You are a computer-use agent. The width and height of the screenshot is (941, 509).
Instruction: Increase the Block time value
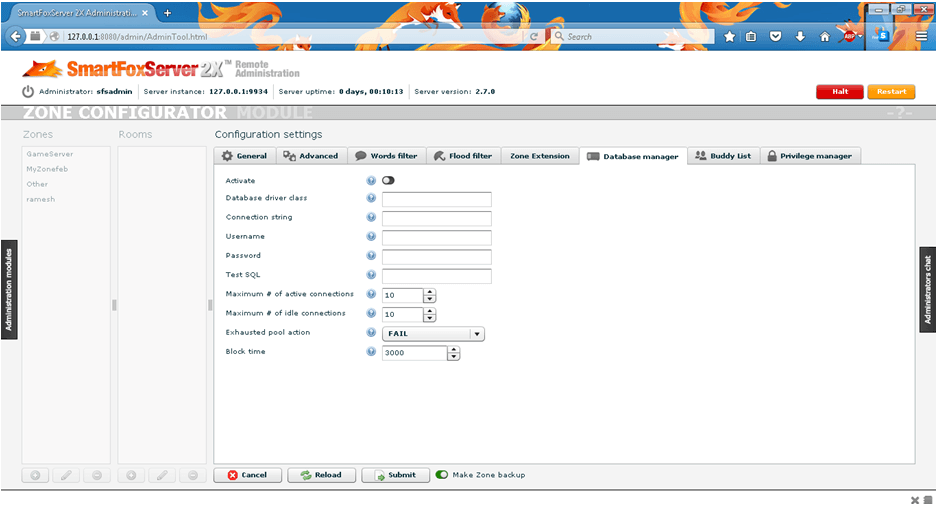454,350
